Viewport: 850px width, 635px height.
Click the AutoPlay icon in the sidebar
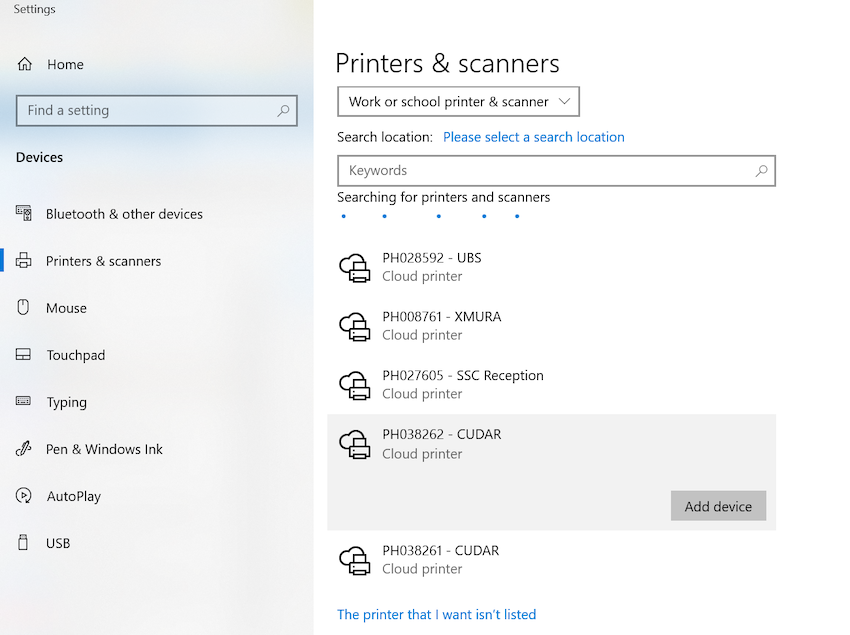23,495
